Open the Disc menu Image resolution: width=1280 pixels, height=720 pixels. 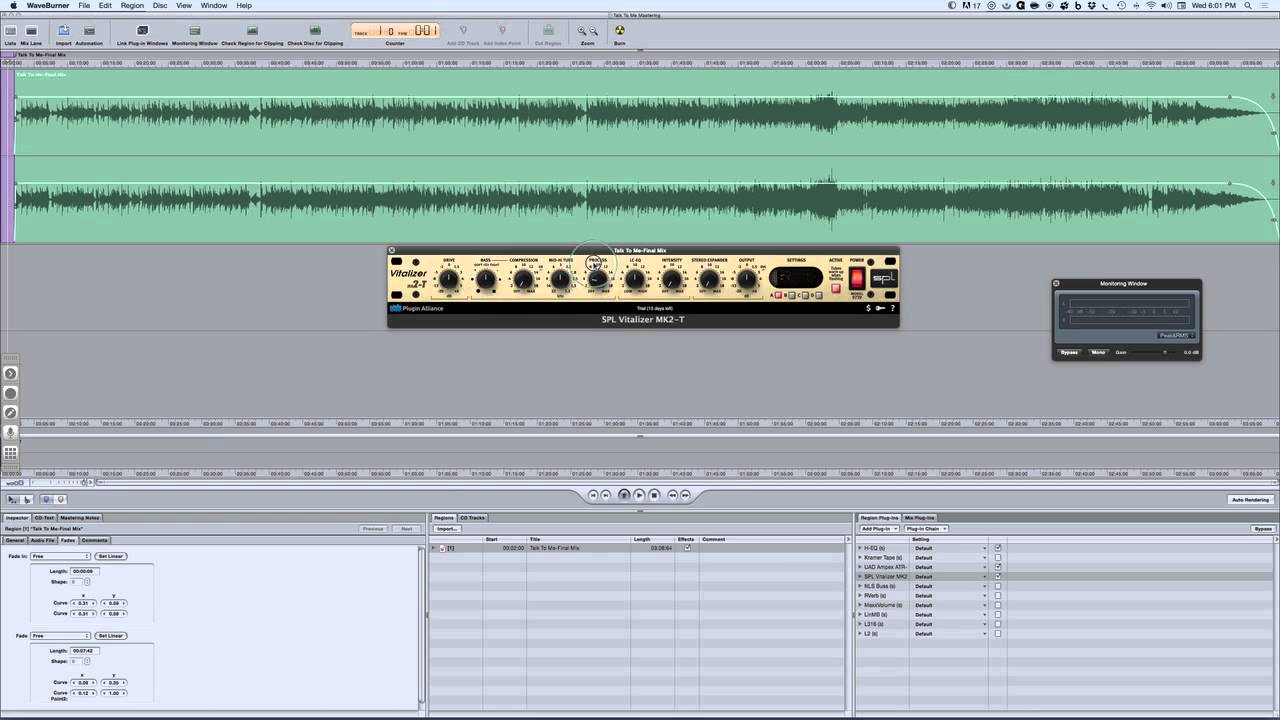[x=160, y=6]
